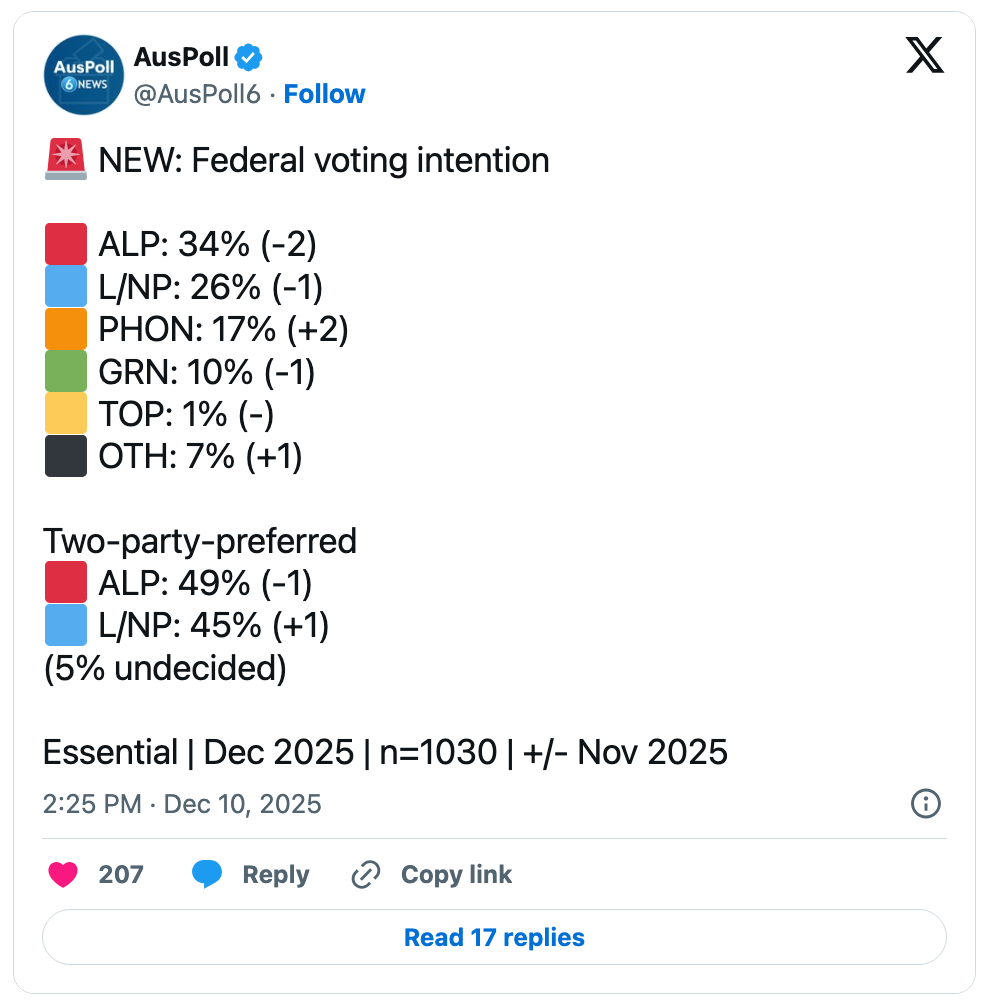Click the green GRN color square
988x1001 pixels.
[66, 372]
